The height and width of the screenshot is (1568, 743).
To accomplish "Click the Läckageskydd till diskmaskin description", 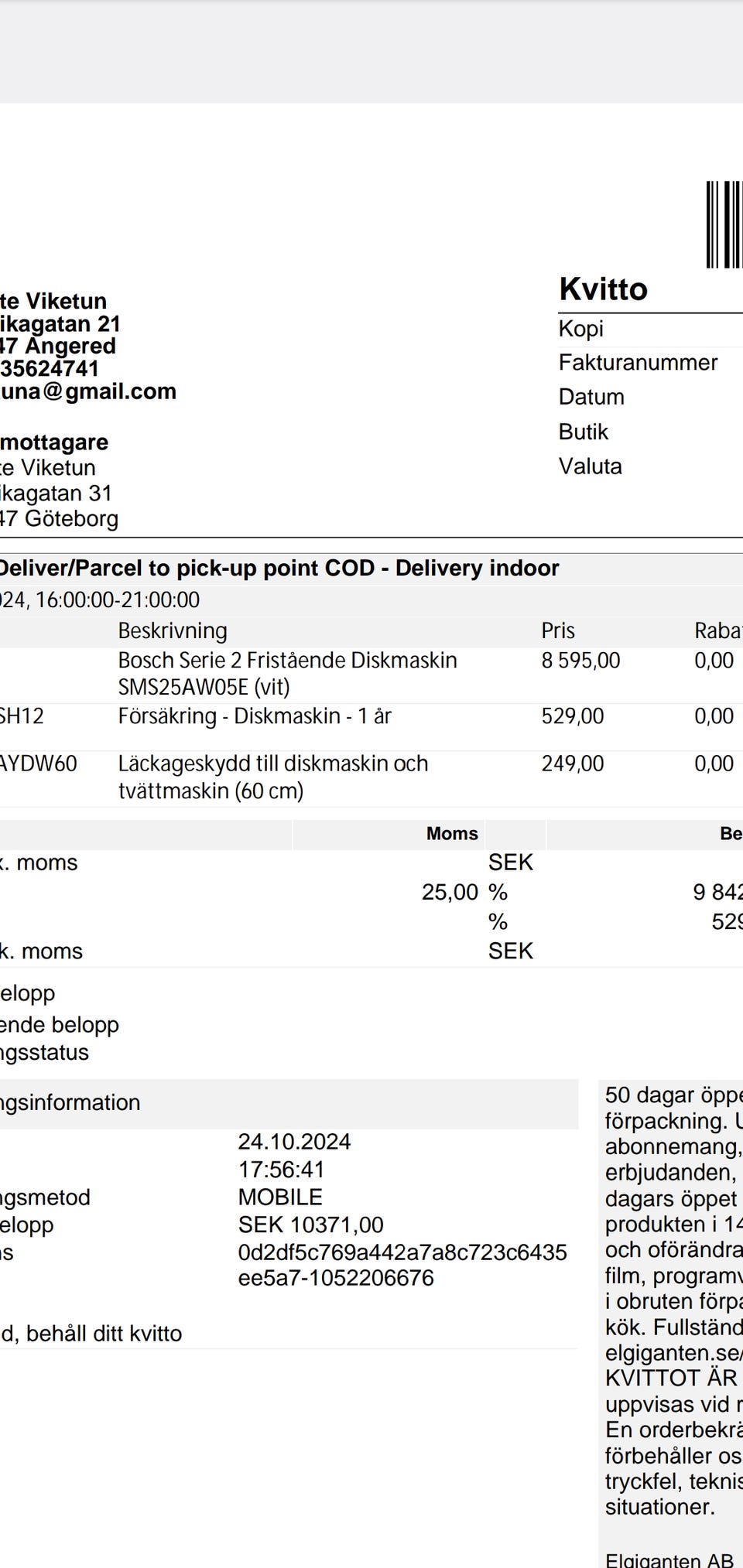I will tap(272, 777).
